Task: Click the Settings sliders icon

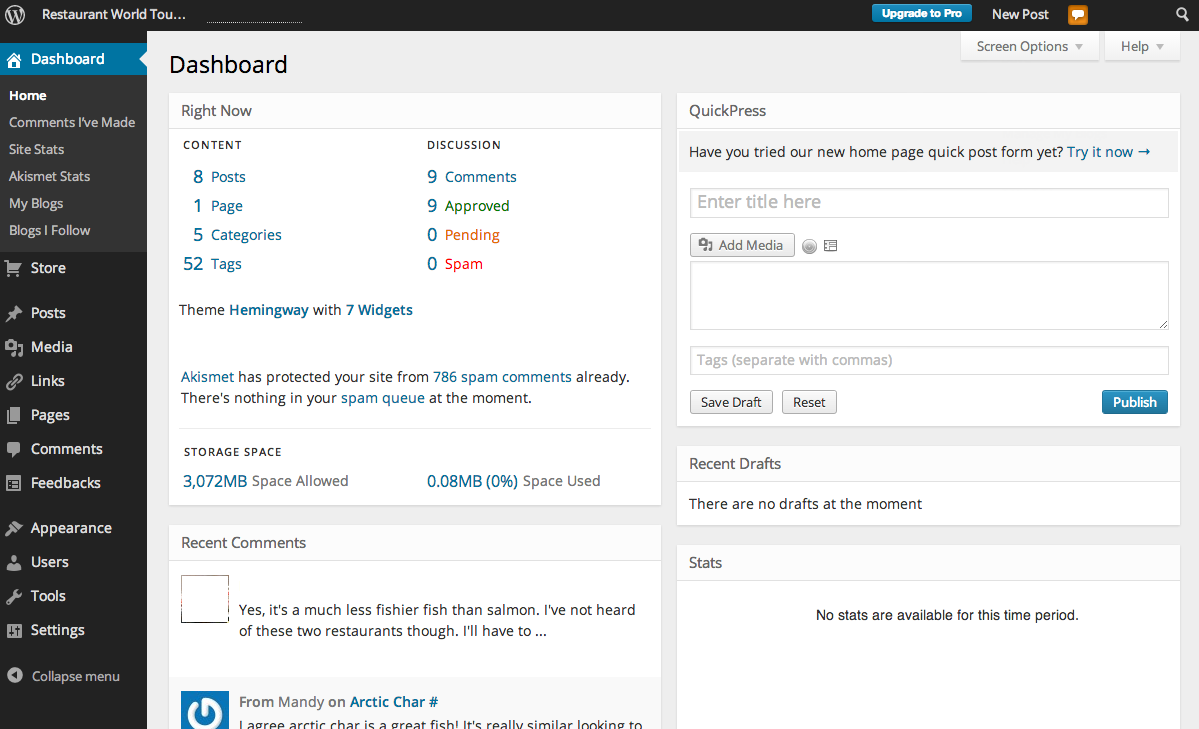Action: click(14, 631)
